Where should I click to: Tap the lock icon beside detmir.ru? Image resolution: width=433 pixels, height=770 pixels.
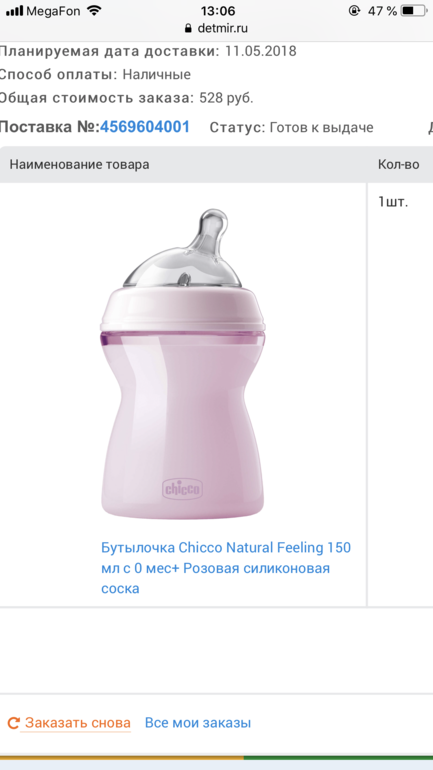(188, 28)
